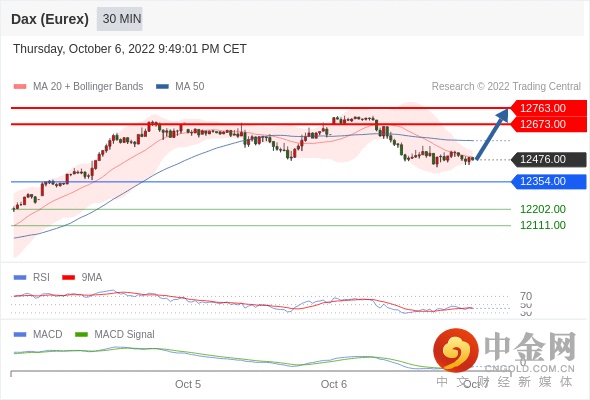This screenshot has width=590, height=400.
Task: Click the Dax (Eurex) chart title
Action: pyautogui.click(x=50, y=19)
